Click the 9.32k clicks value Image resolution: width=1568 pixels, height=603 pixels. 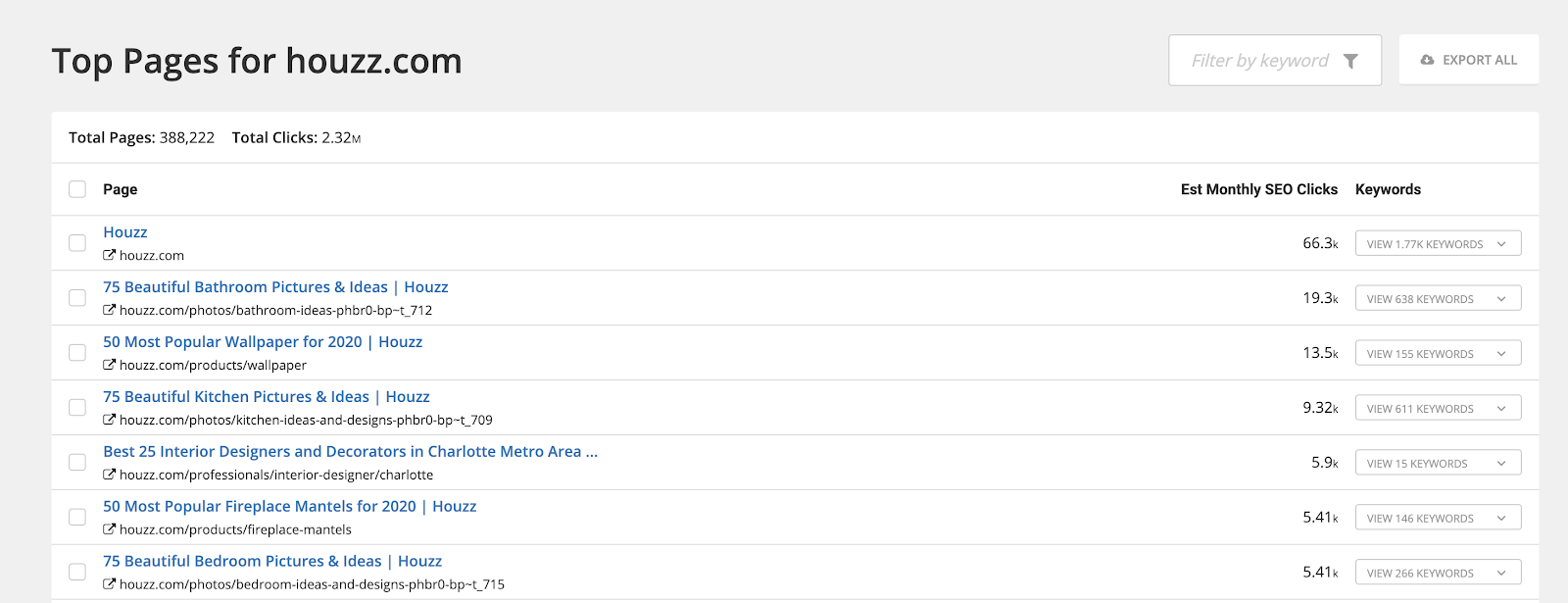1320,408
